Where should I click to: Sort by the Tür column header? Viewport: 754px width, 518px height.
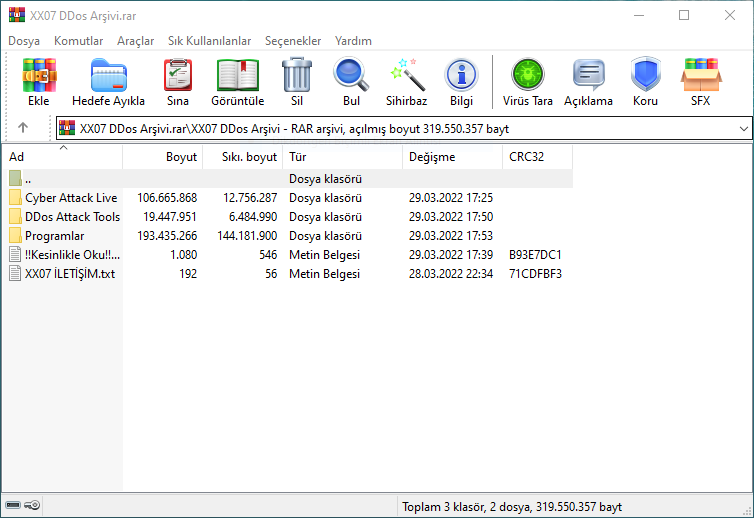point(342,157)
